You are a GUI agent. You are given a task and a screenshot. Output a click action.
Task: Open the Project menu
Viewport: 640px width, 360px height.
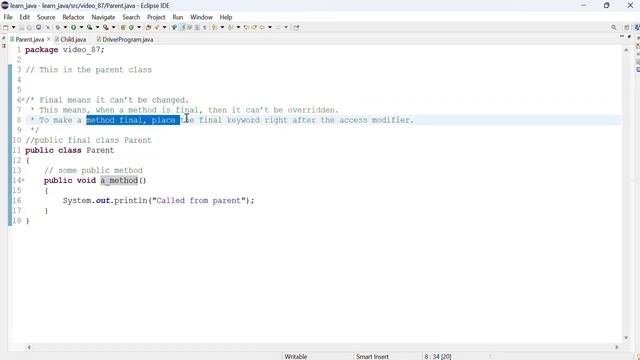pos(156,17)
